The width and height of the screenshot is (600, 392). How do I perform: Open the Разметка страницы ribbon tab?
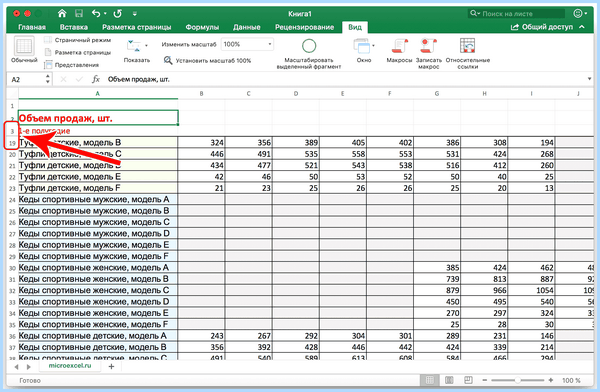pyautogui.click(x=137, y=27)
